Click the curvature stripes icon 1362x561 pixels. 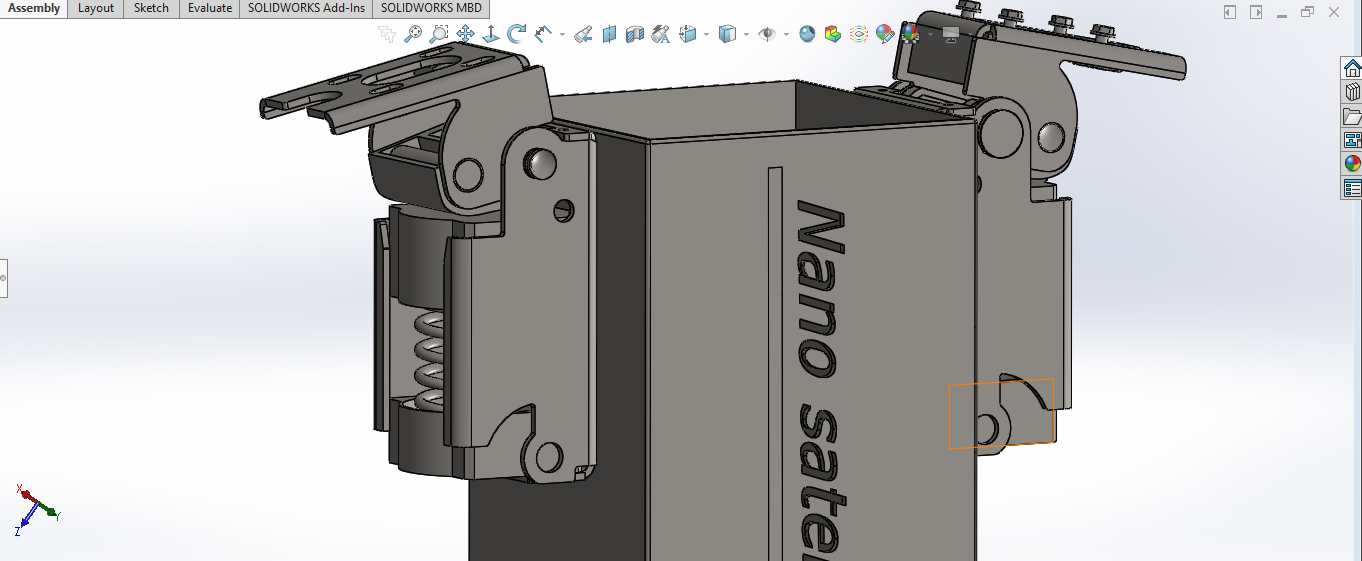[x=859, y=34]
